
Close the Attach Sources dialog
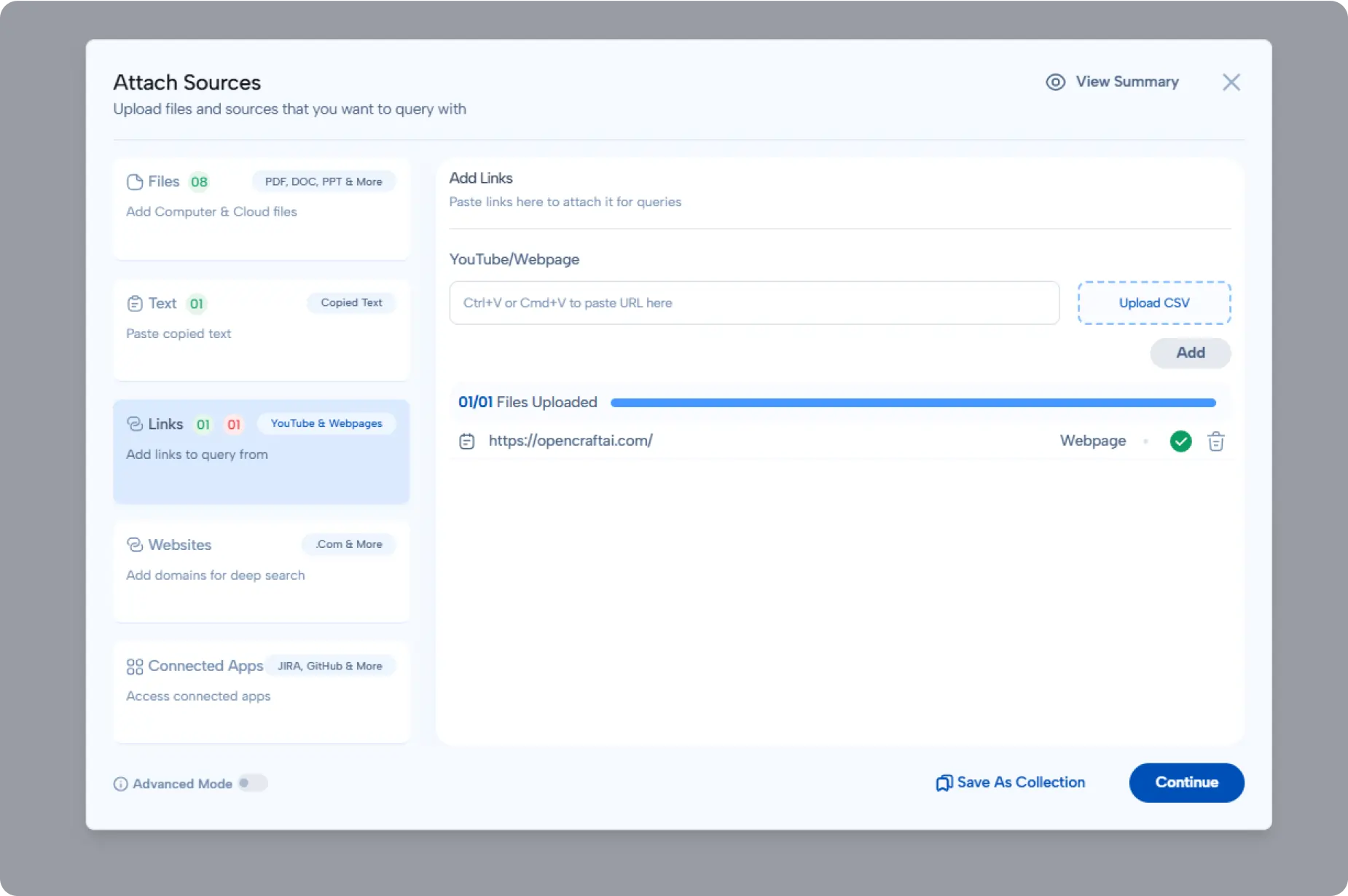coord(1232,82)
